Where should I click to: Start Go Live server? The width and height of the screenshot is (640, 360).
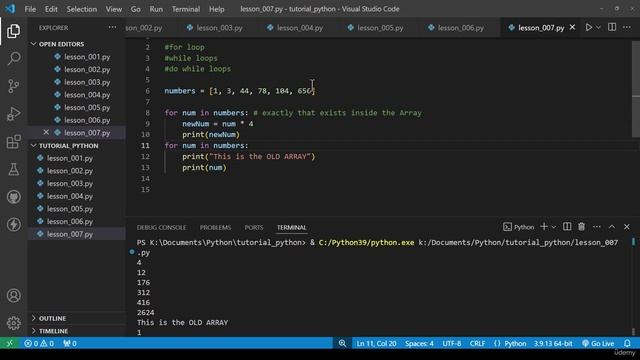[598, 343]
